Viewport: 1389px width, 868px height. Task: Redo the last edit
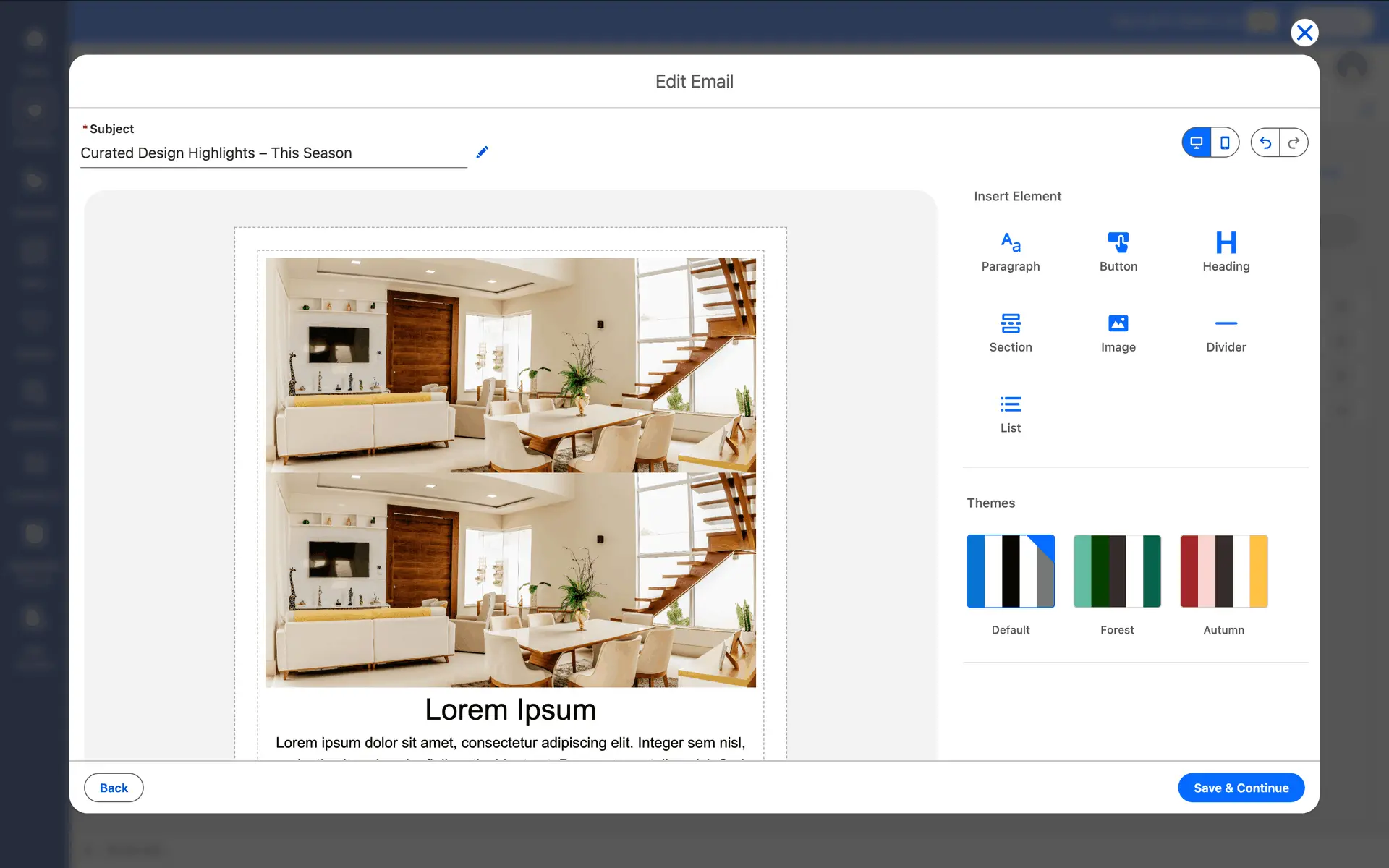click(1294, 142)
